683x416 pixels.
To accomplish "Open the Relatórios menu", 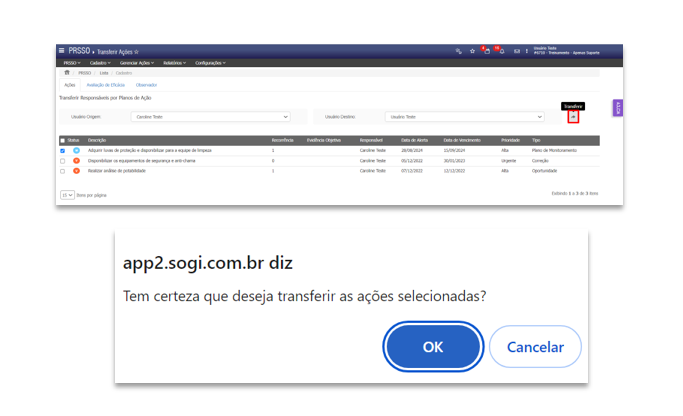I will coord(174,62).
